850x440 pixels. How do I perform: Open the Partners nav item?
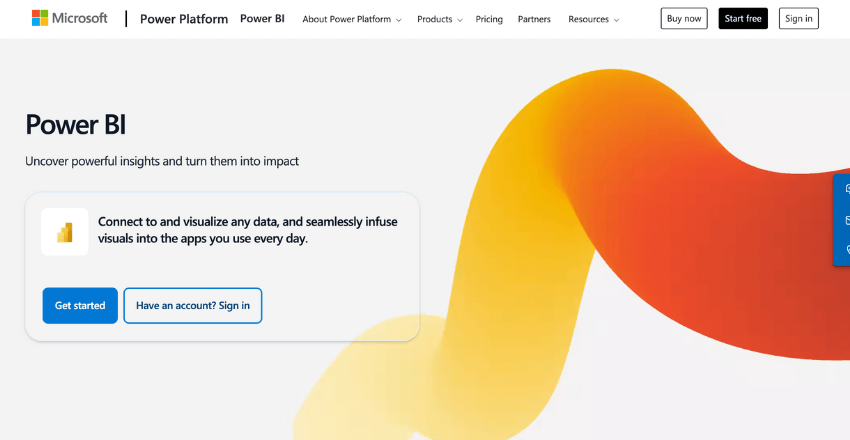point(534,19)
